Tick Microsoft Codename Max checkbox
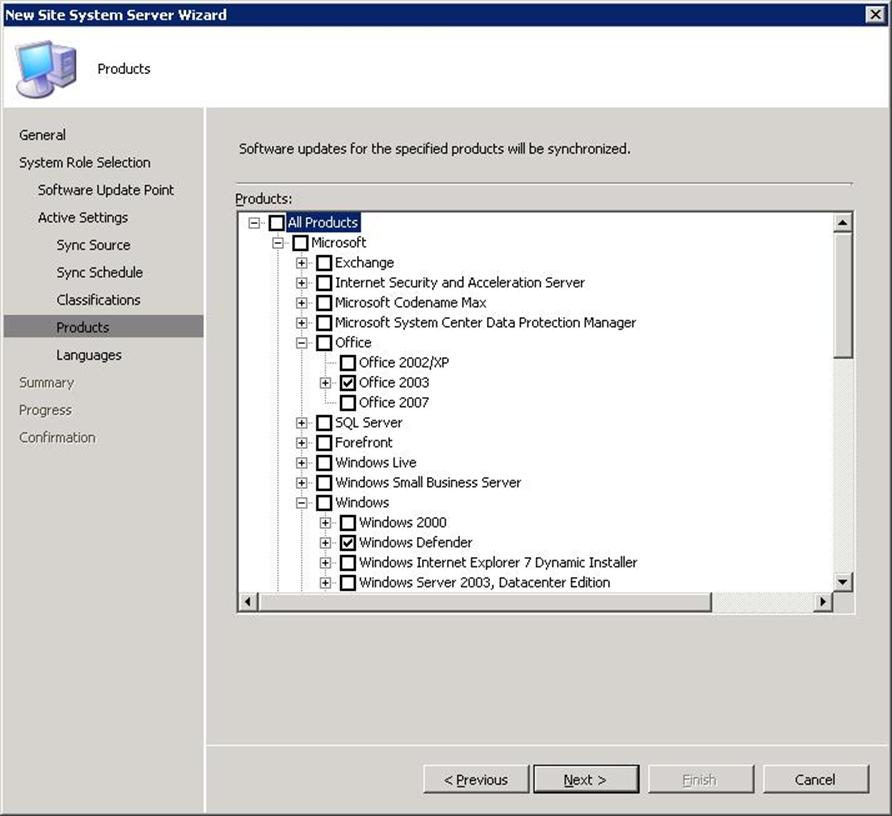This screenshot has width=892, height=816. 324,303
